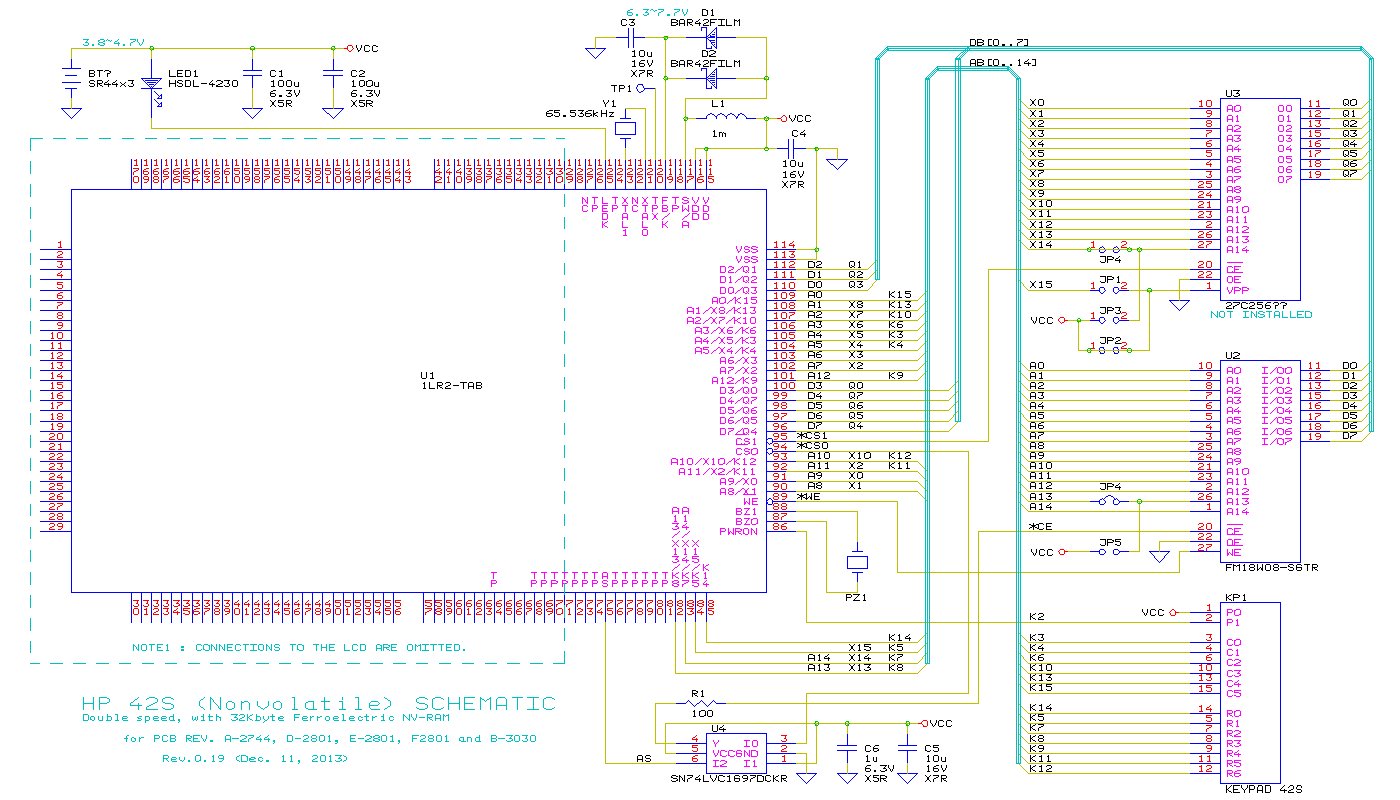Click the NOTE1 LCD connections omitted note
The height and width of the screenshot is (800, 1400).
[298, 647]
